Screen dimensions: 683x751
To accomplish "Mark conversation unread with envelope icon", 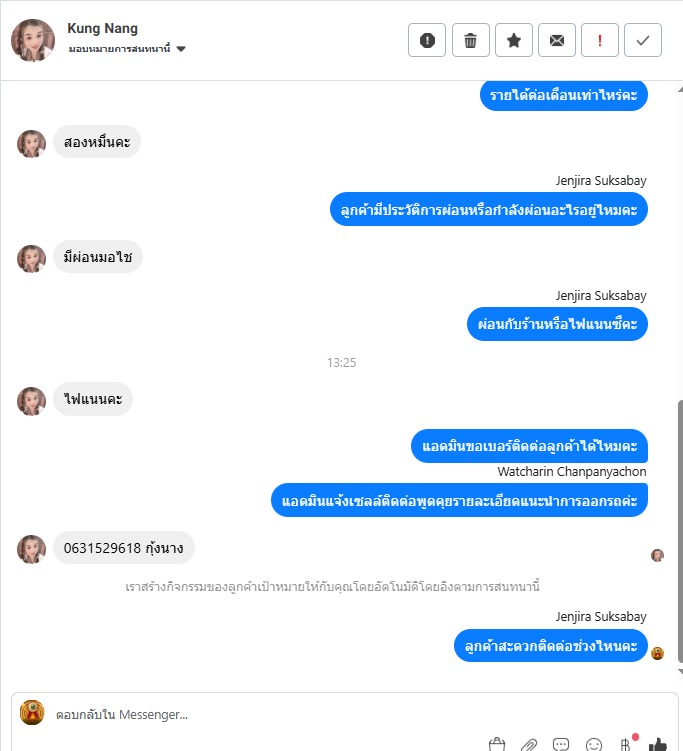I will coord(557,40).
